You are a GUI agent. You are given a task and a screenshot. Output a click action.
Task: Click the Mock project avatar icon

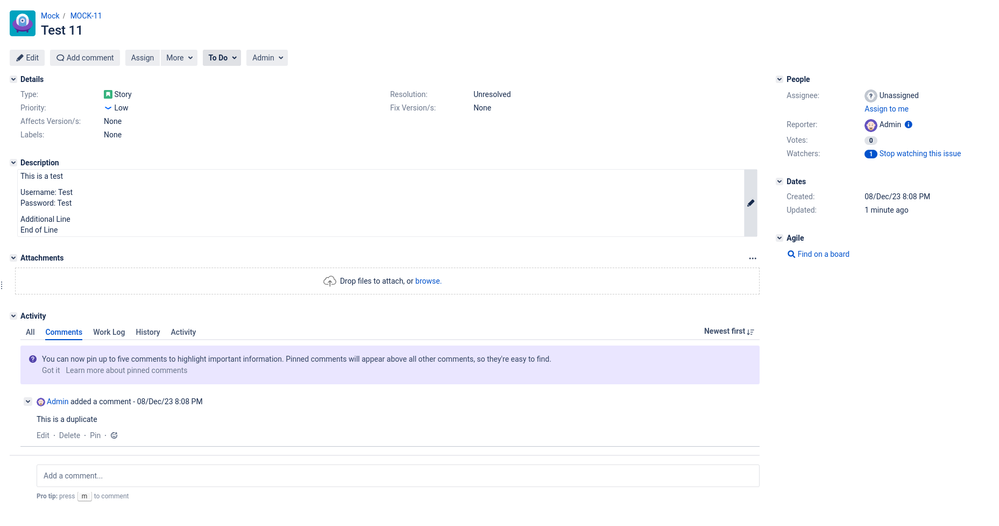[22, 23]
